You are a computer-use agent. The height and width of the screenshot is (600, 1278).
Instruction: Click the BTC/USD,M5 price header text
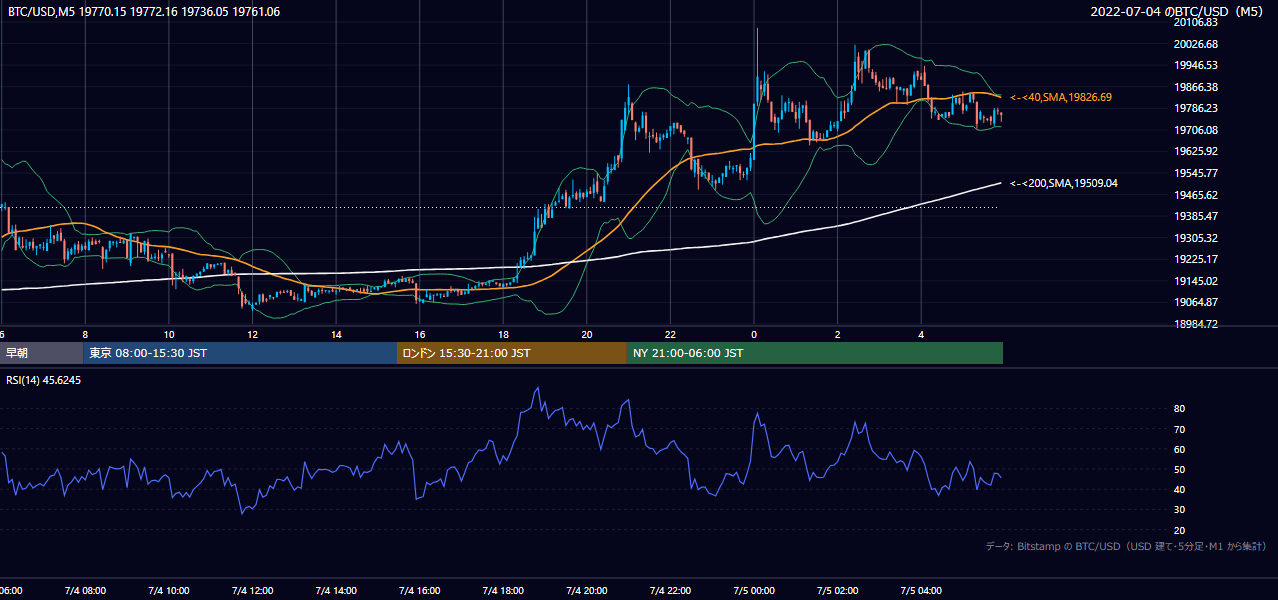144,12
